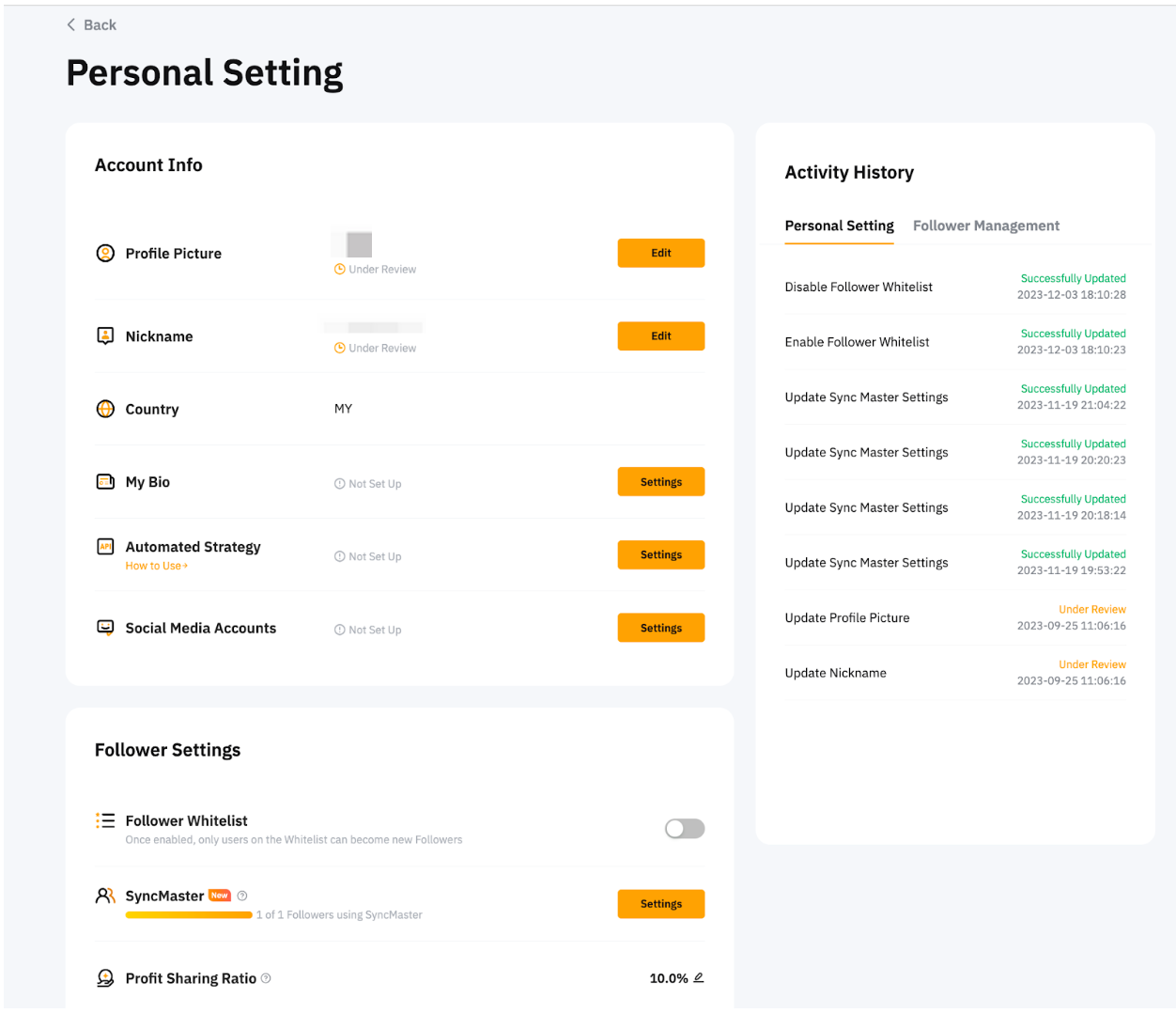The height and width of the screenshot is (1013, 1176).
Task: Open Settings for My Bio
Action: coord(660,482)
